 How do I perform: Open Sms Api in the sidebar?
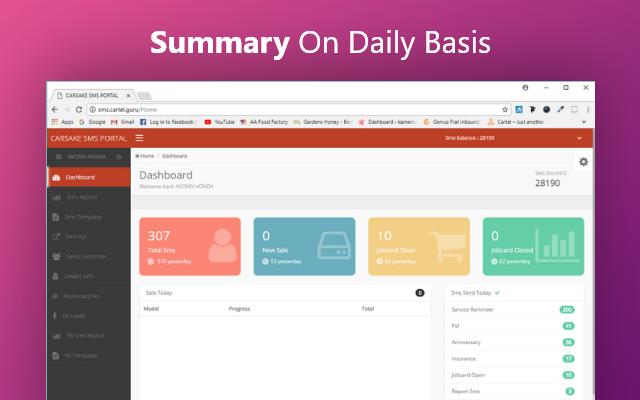(x=89, y=237)
